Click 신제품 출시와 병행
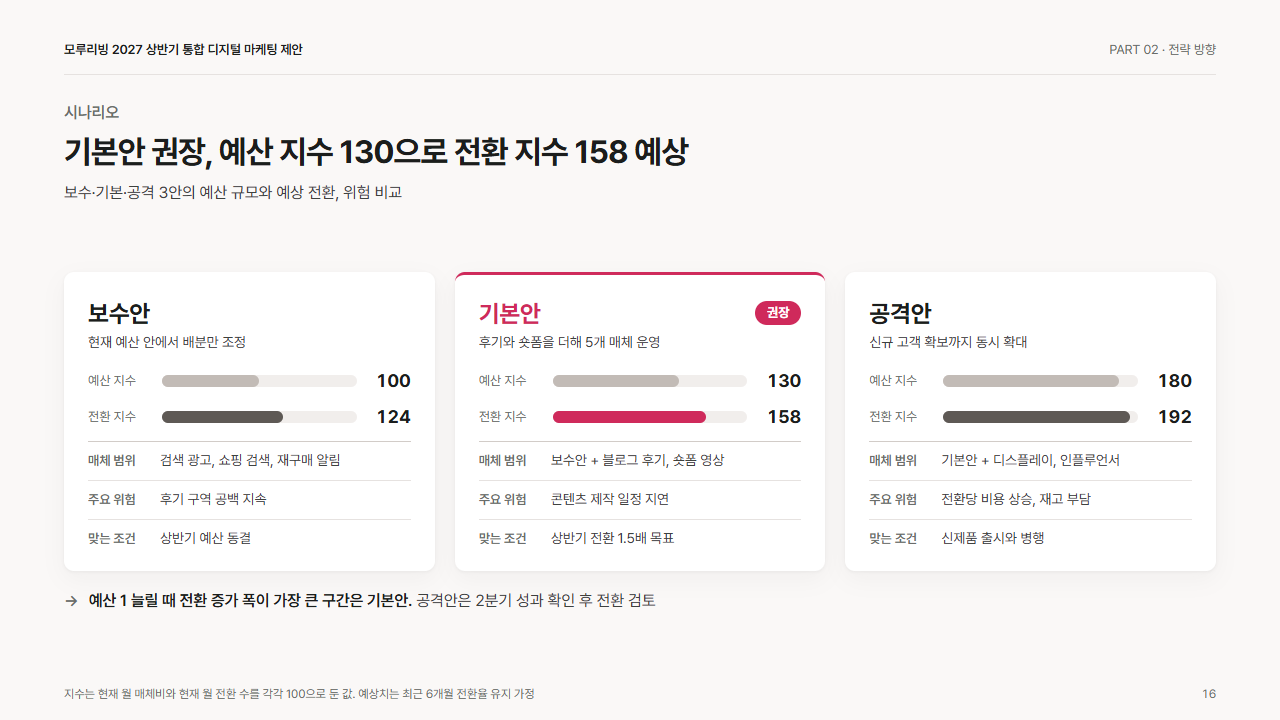This screenshot has height=720, width=1280. [993, 538]
